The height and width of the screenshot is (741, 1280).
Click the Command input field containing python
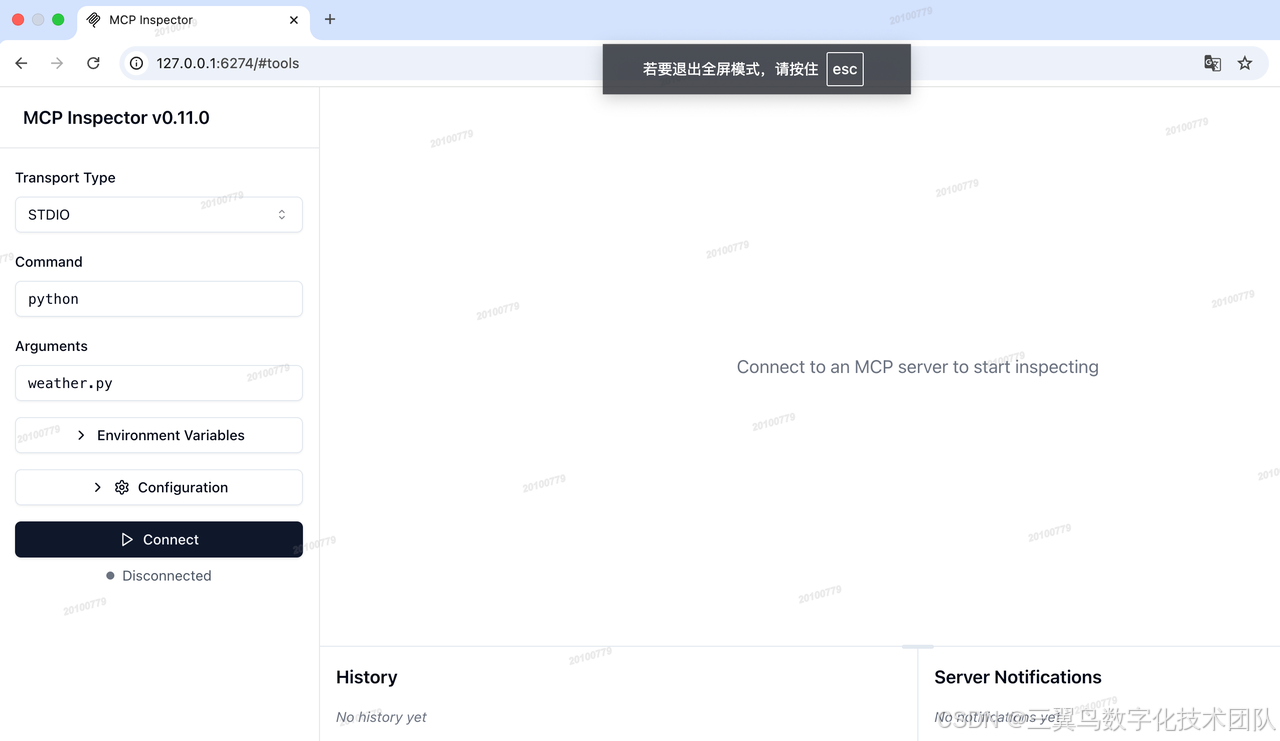158,298
